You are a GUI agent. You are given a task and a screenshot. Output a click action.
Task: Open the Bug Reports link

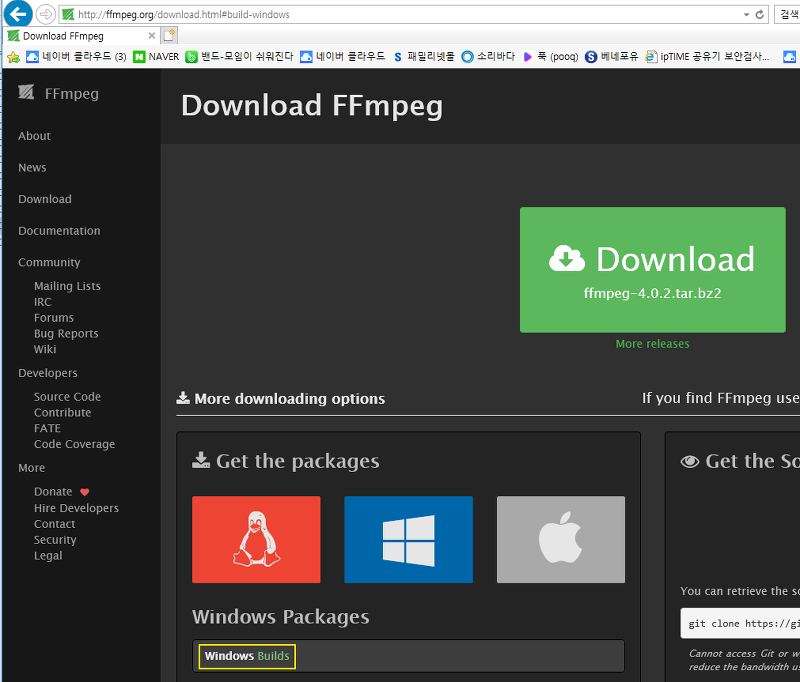point(66,333)
